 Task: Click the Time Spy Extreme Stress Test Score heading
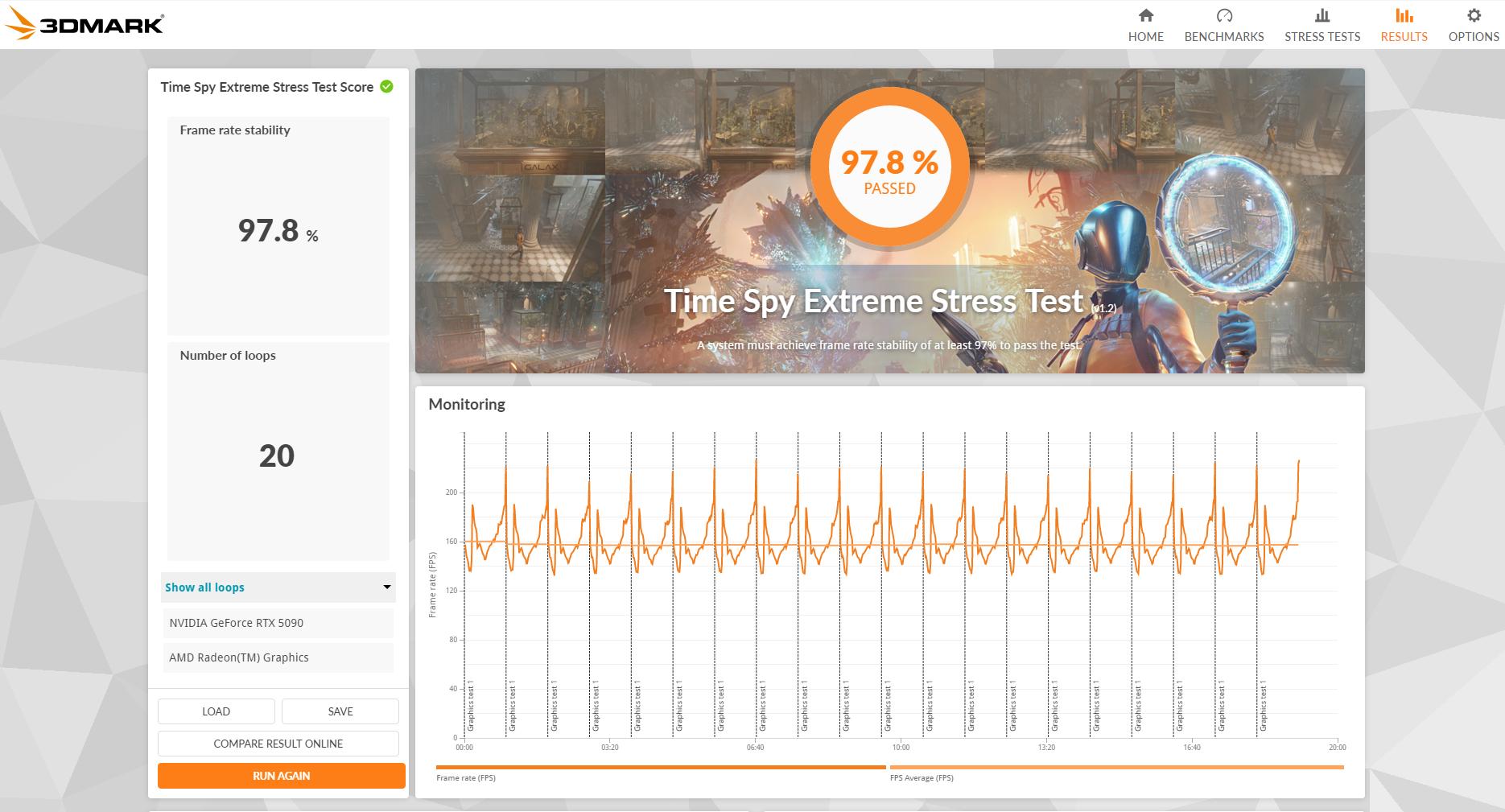tap(267, 87)
